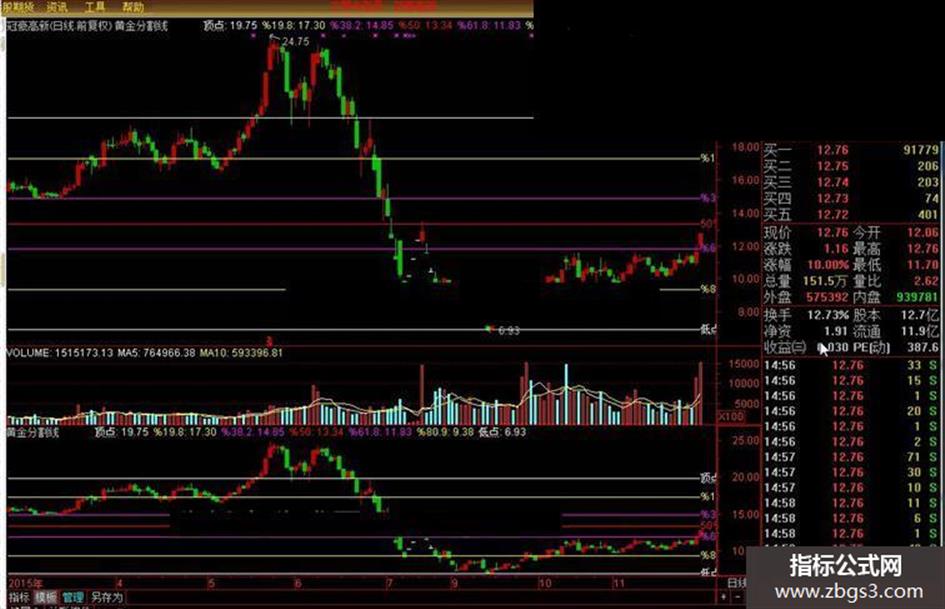945x609 pixels.
Task: Click the 黄金分割线 label of the lower panel
Action: point(33,432)
